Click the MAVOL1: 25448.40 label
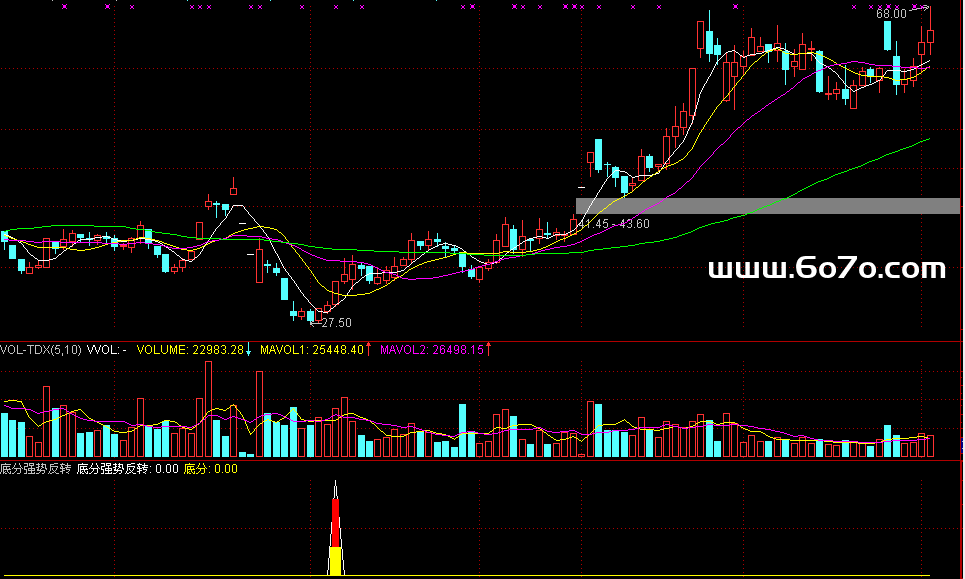 311,350
